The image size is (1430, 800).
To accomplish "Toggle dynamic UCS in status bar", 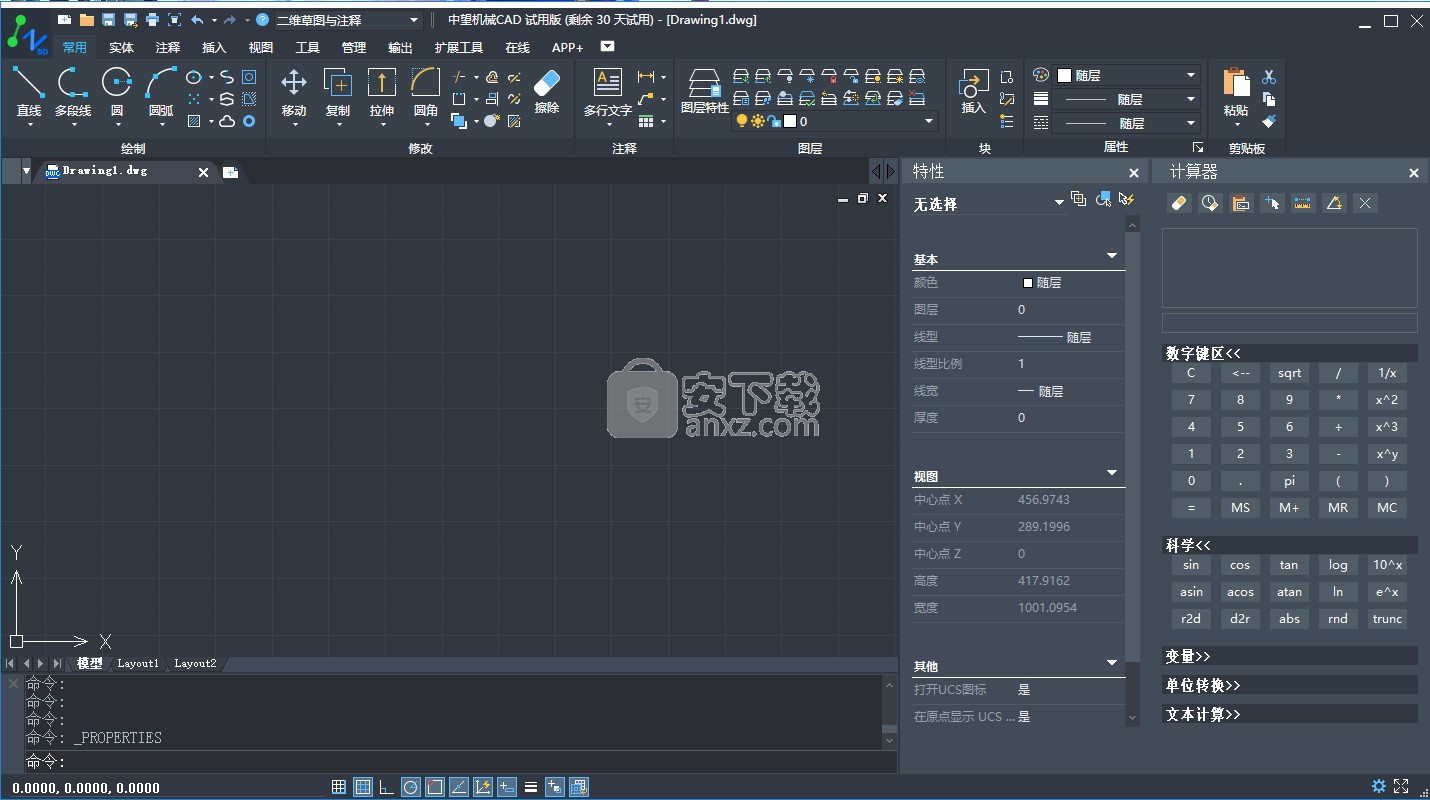I will tap(483, 787).
